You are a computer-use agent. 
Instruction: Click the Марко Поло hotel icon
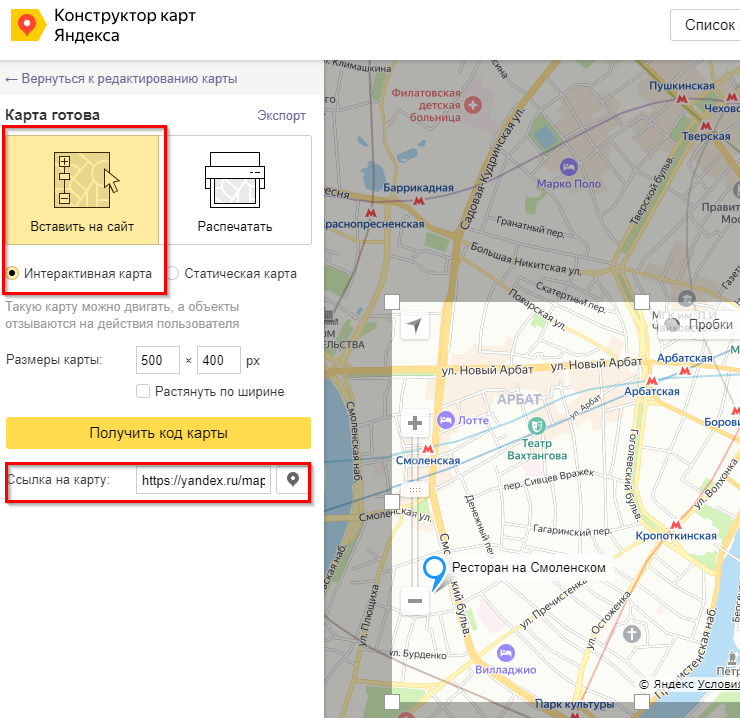tap(569, 167)
